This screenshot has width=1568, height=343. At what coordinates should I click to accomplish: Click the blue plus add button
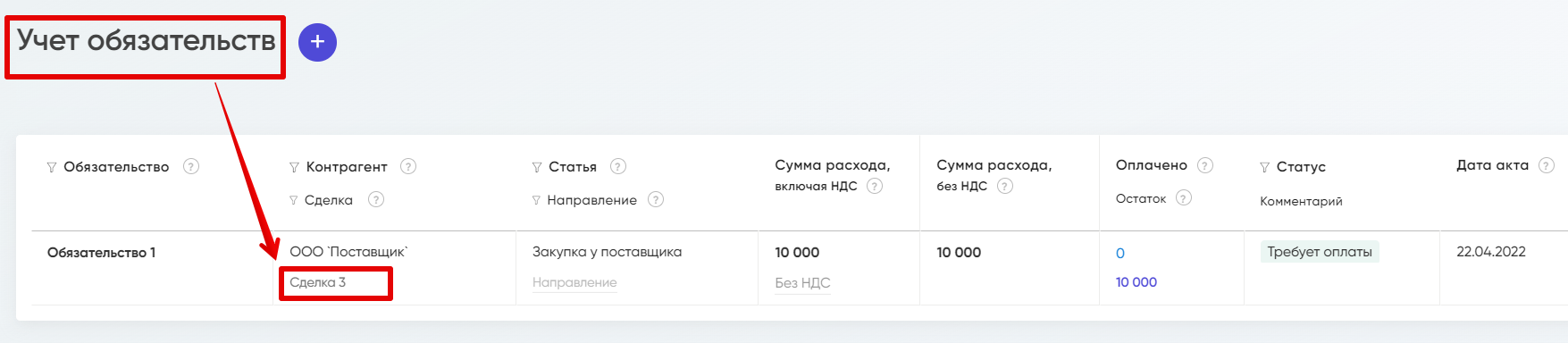[x=317, y=42]
